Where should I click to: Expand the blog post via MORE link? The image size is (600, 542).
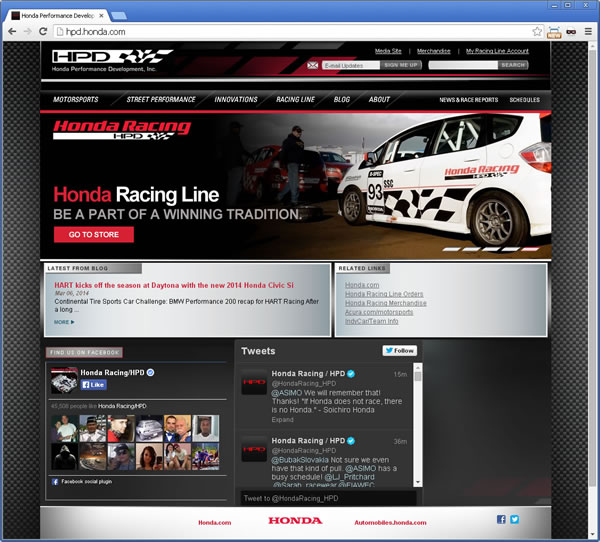[x=64, y=322]
